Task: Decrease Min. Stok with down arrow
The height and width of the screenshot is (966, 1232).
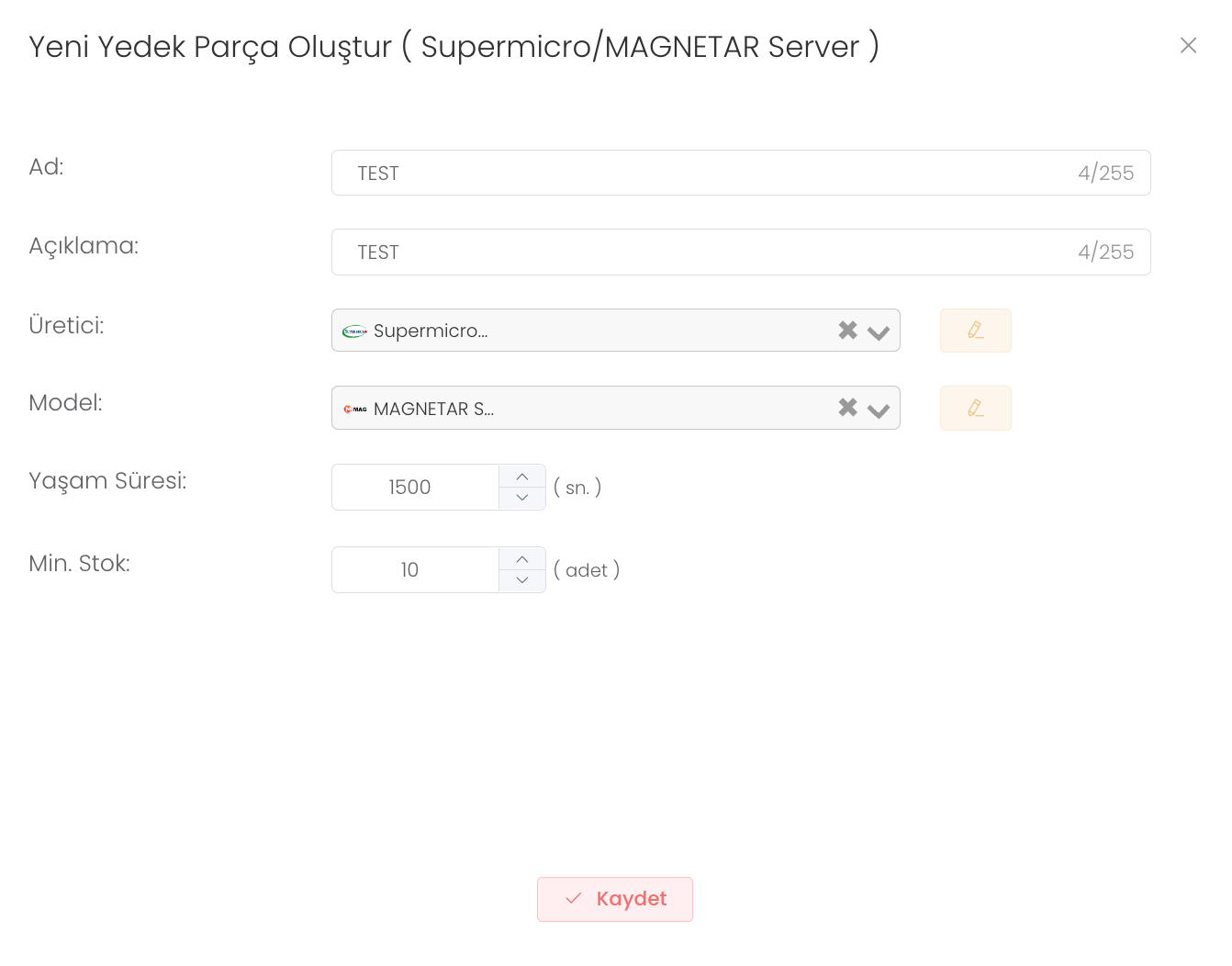Action: tap(522, 580)
